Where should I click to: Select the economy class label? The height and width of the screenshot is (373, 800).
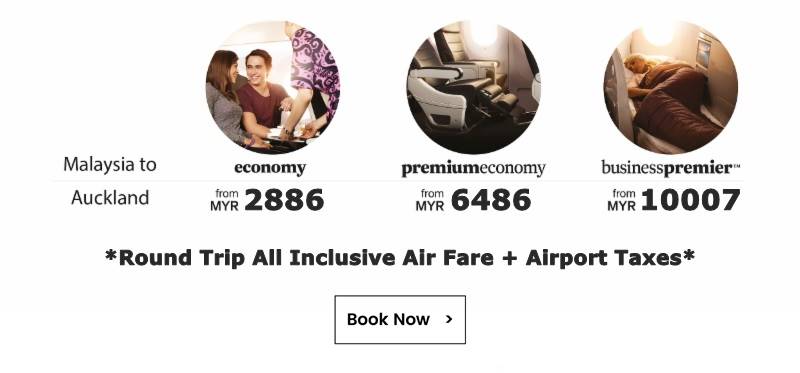point(270,168)
